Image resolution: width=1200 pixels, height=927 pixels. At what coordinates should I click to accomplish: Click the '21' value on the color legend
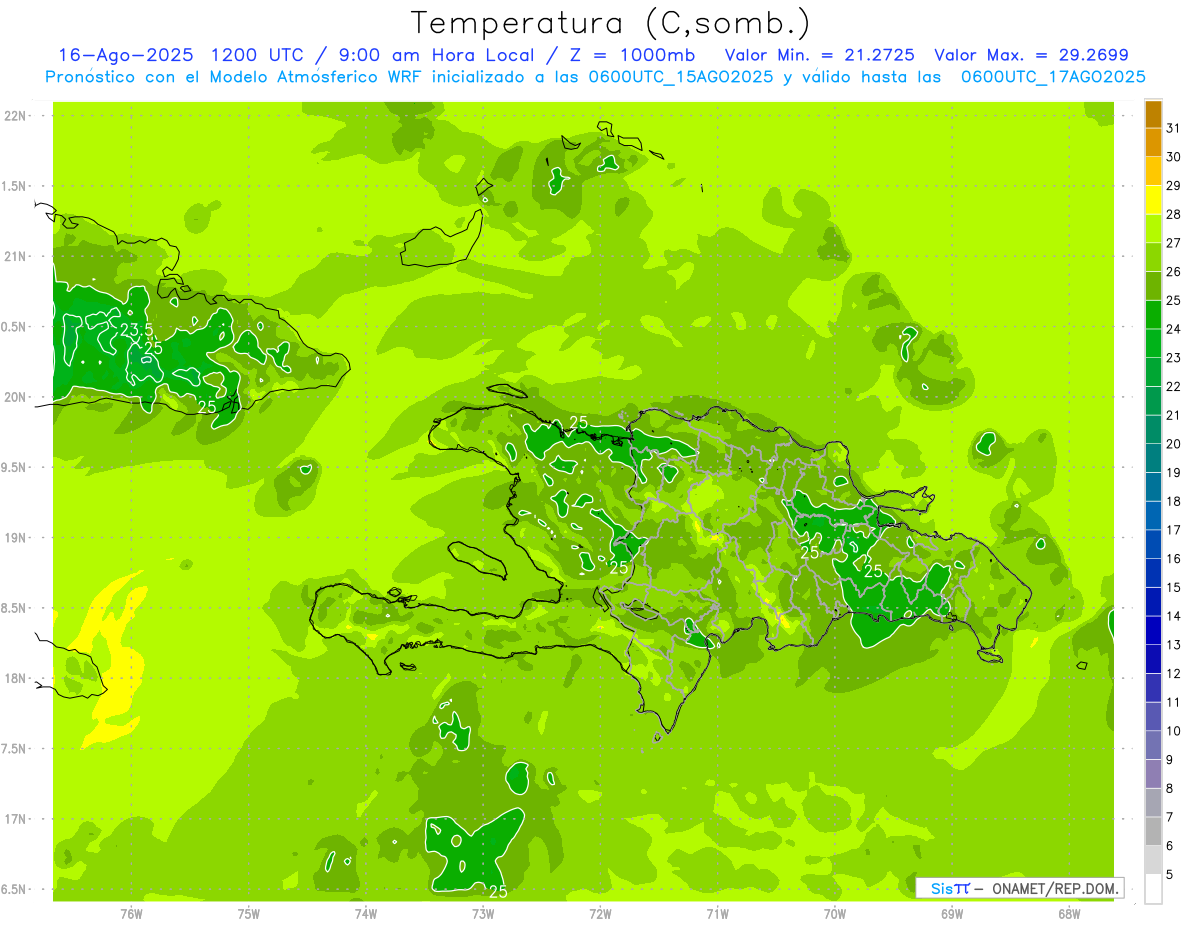tap(1174, 415)
